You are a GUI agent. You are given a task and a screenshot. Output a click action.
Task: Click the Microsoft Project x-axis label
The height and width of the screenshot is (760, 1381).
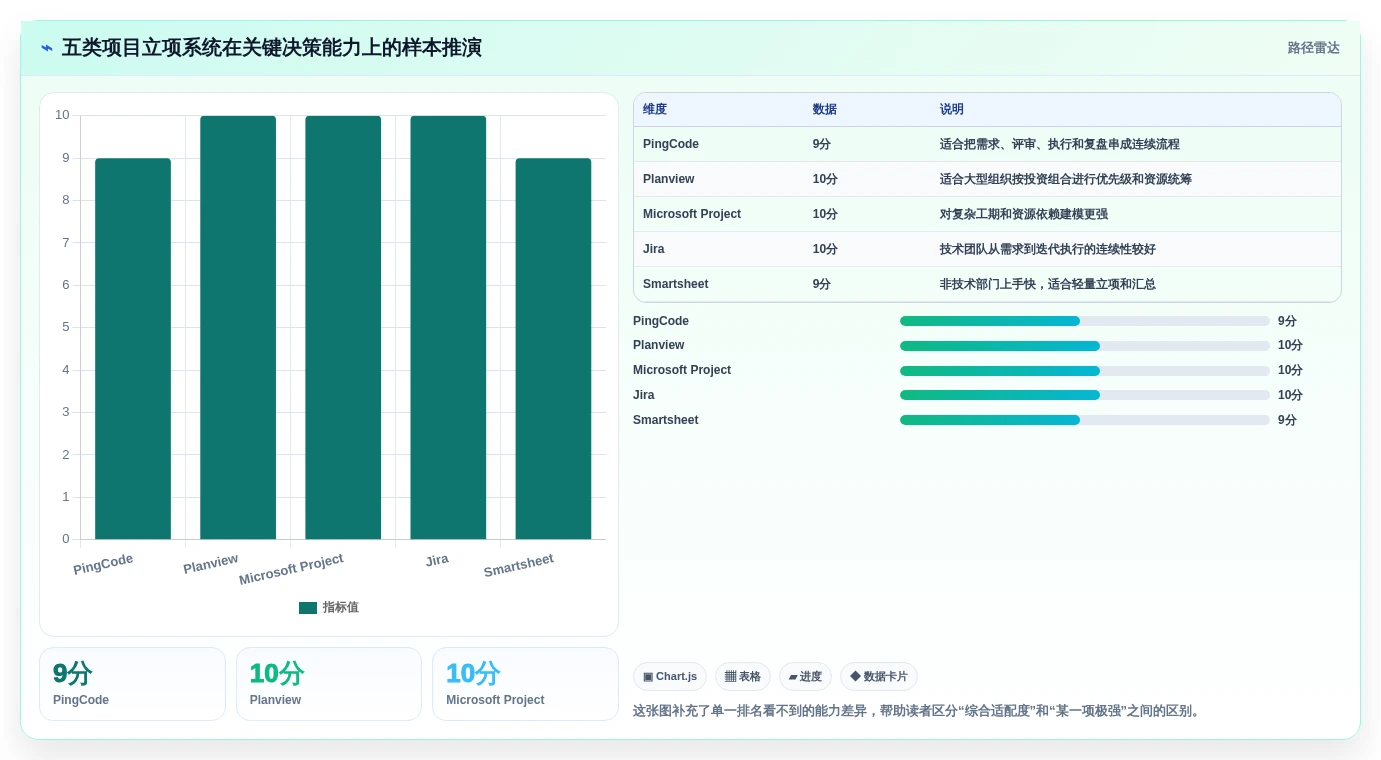tap(291, 570)
